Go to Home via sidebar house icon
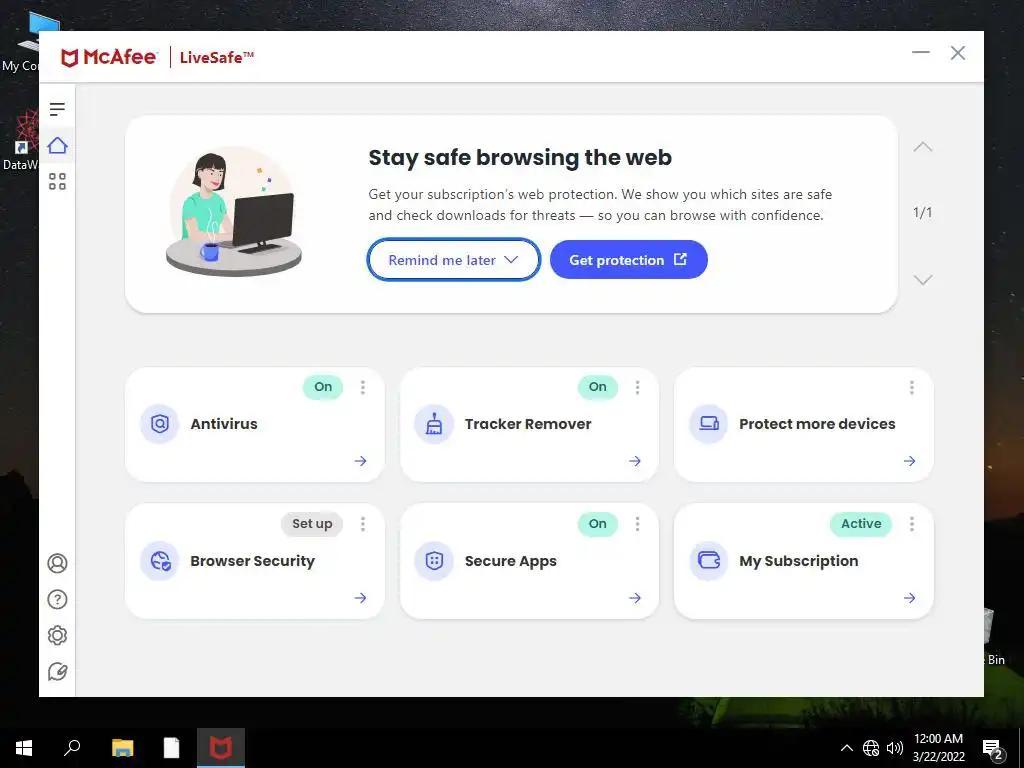Image resolution: width=1024 pixels, height=768 pixels. point(57,145)
